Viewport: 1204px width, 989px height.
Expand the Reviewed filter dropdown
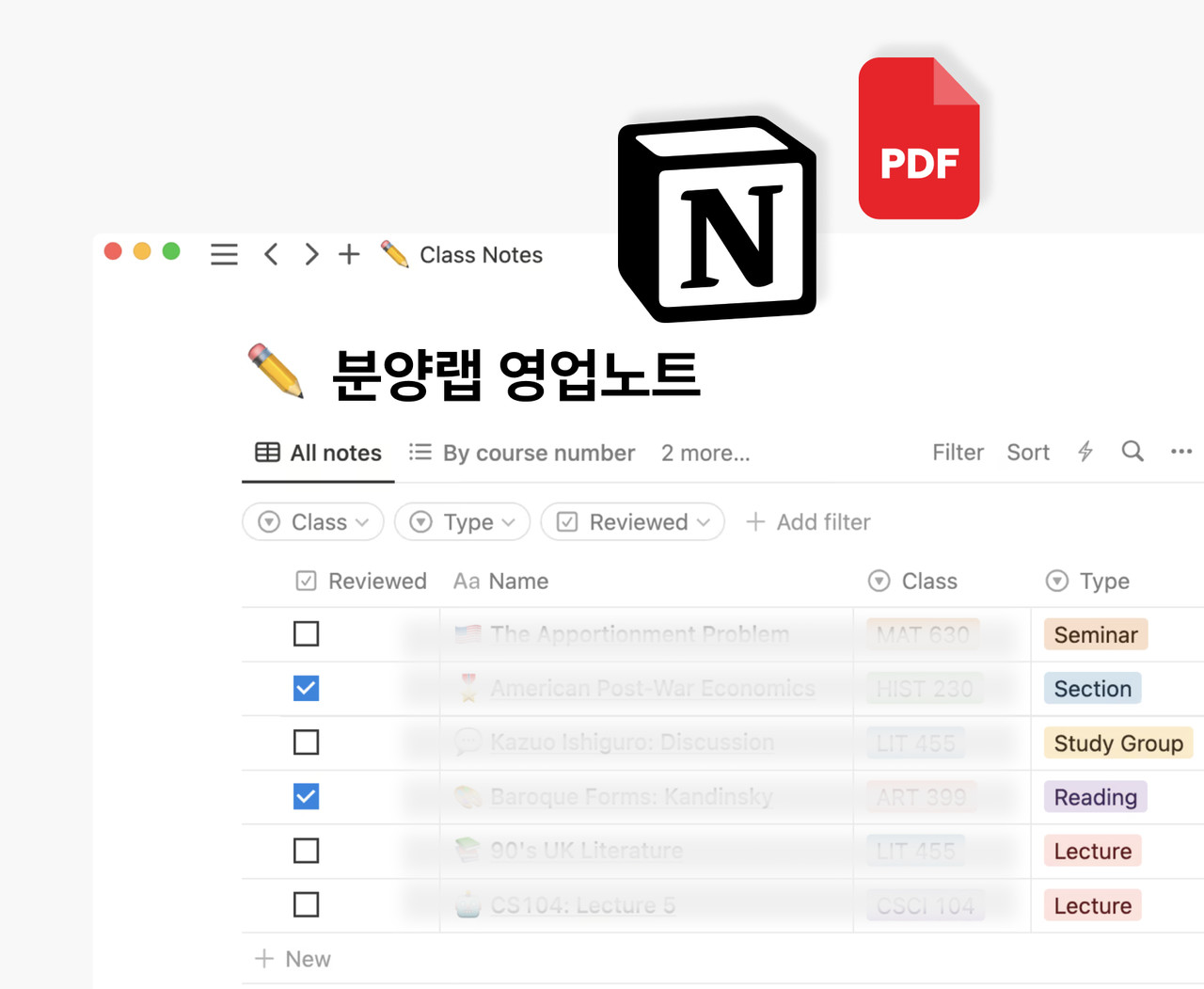coord(632,522)
